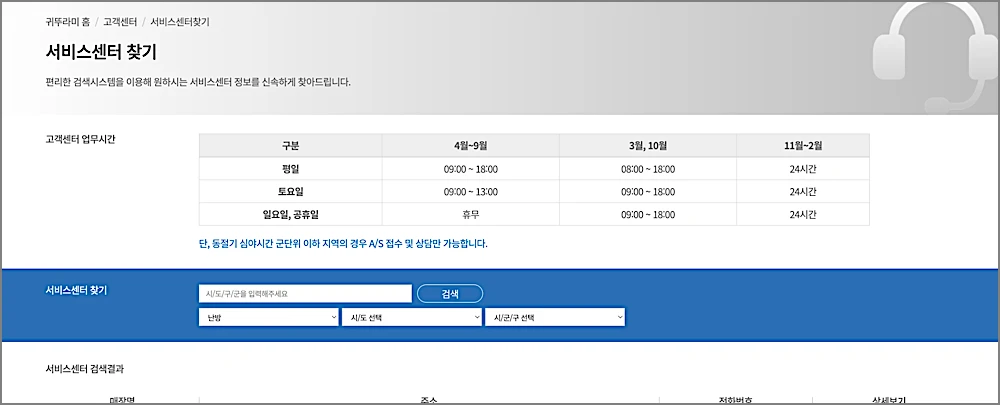Screen dimensions: 1000x405
Task: Click the 시/도/구/군 search input field
Action: coord(305,293)
